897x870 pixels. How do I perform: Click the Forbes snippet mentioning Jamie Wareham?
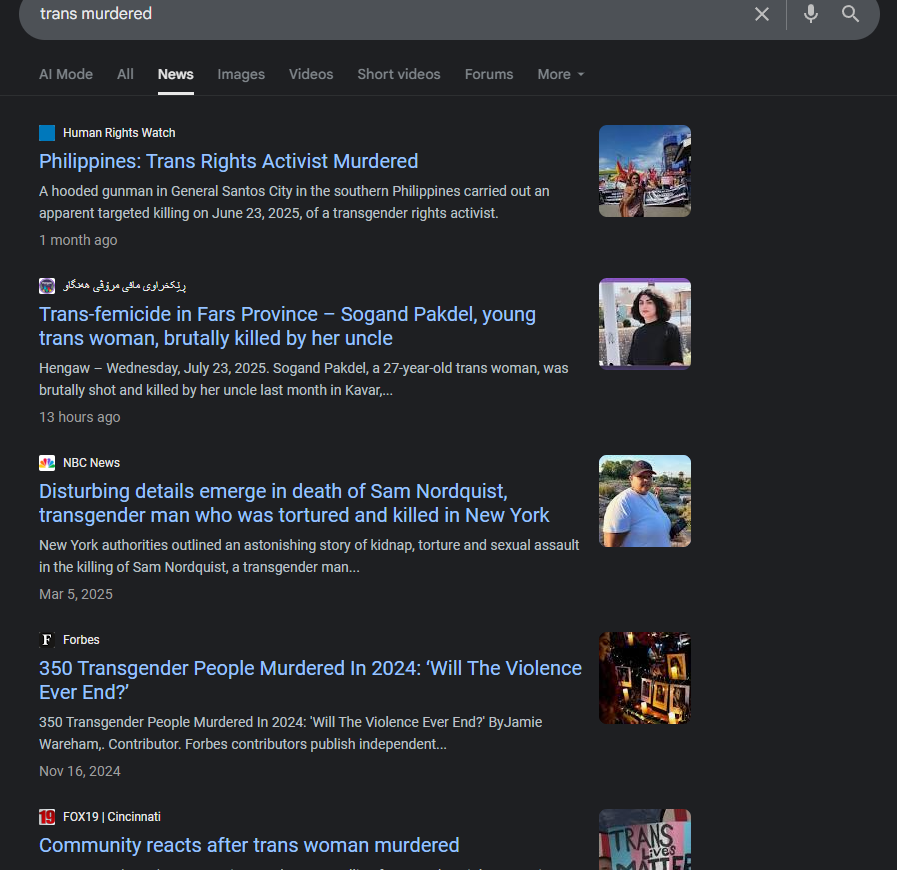(291, 733)
